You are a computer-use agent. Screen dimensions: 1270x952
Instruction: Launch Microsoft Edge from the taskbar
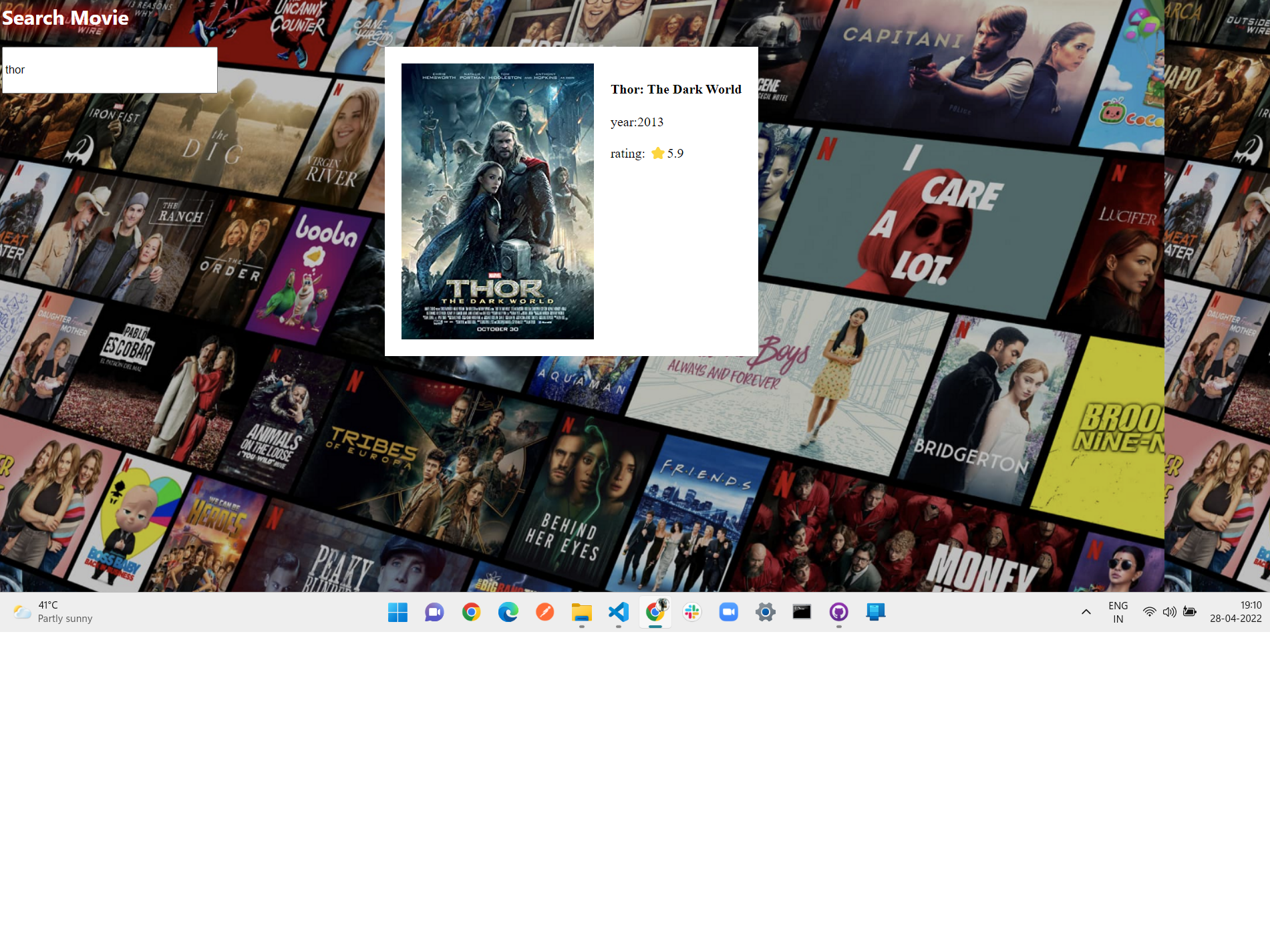pyautogui.click(x=508, y=612)
